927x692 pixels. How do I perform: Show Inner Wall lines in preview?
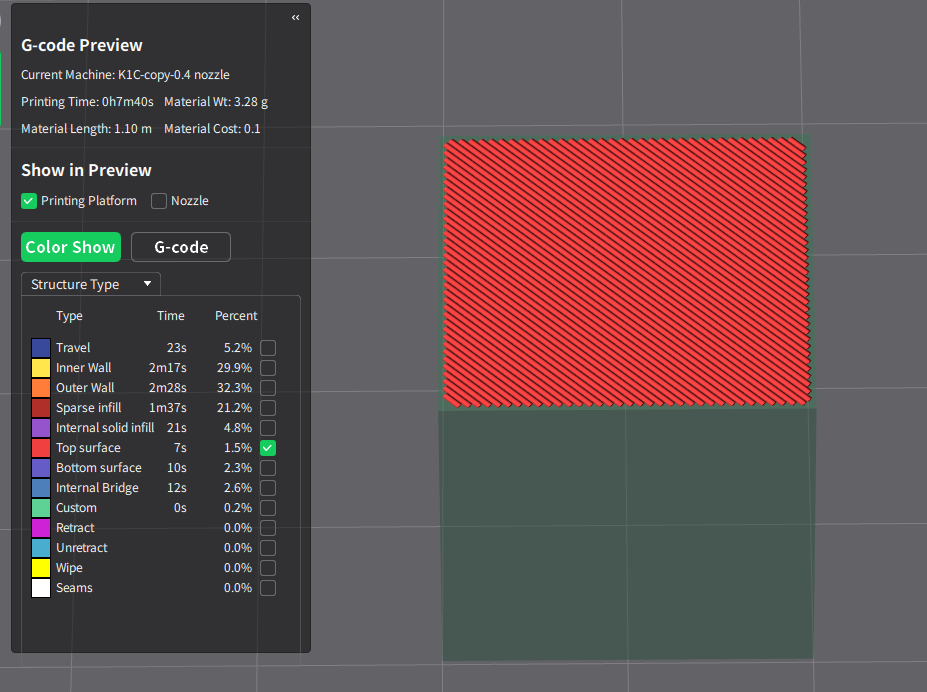[268, 368]
